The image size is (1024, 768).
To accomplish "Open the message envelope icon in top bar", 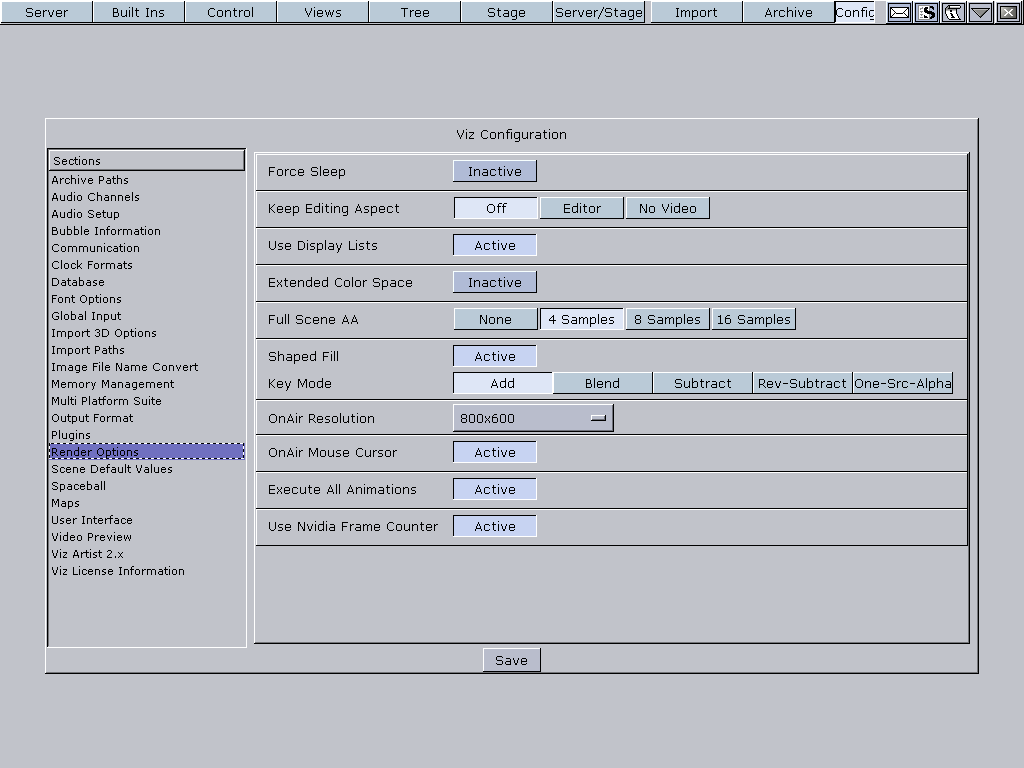I will [898, 12].
